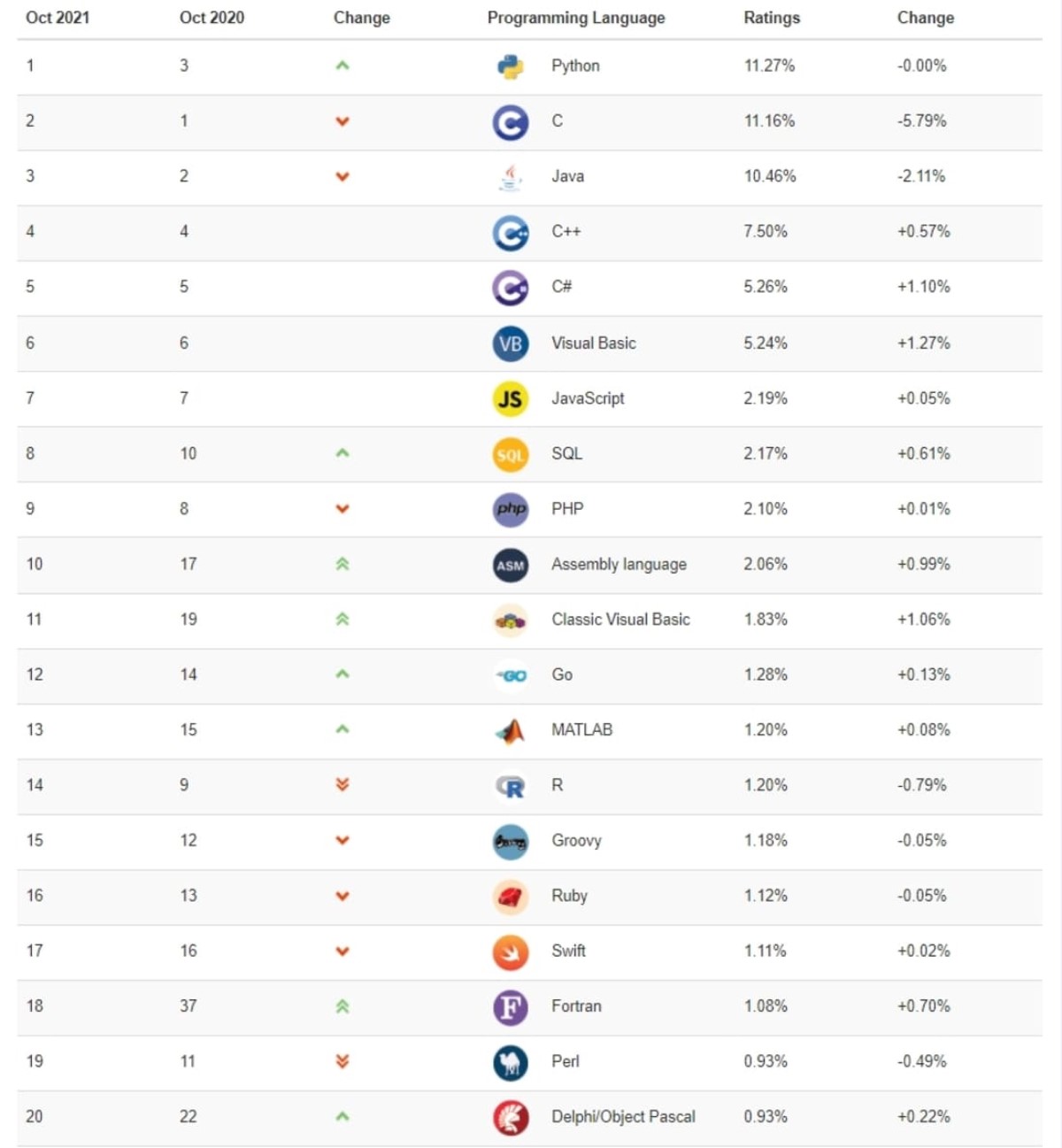This screenshot has width=1062, height=1148.
Task: Click the Classic Visual Basic language name
Action: click(620, 620)
